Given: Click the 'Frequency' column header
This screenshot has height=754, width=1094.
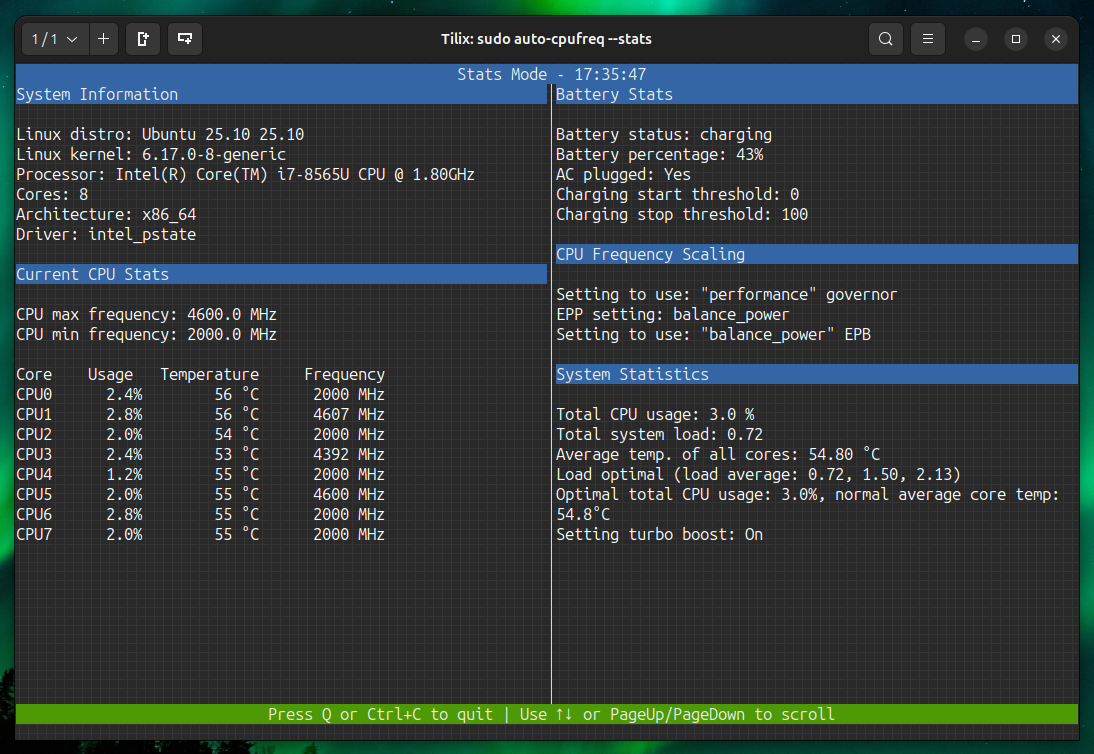Looking at the screenshot, I should 345,375.
